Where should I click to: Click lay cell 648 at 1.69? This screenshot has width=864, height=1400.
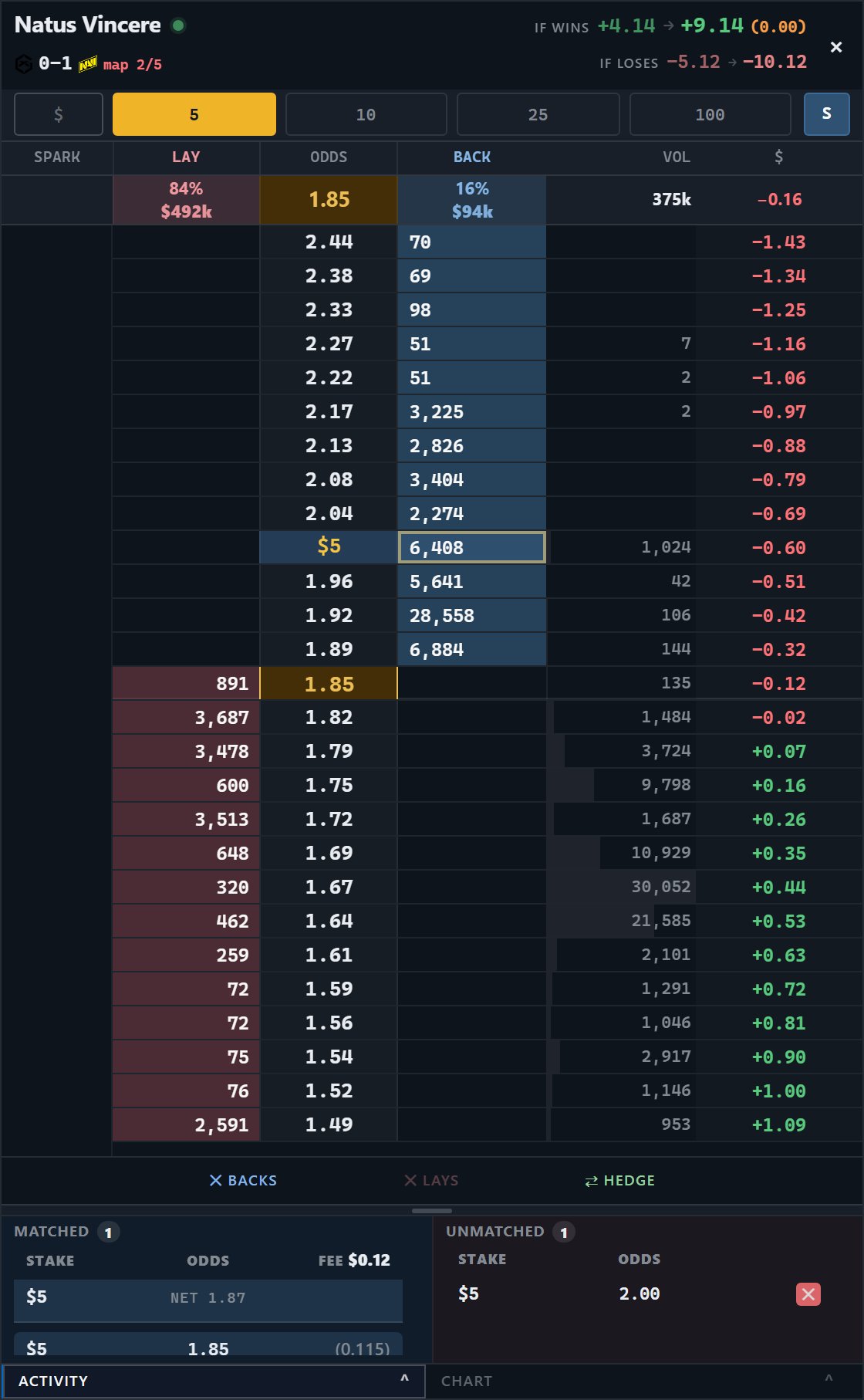(x=186, y=854)
